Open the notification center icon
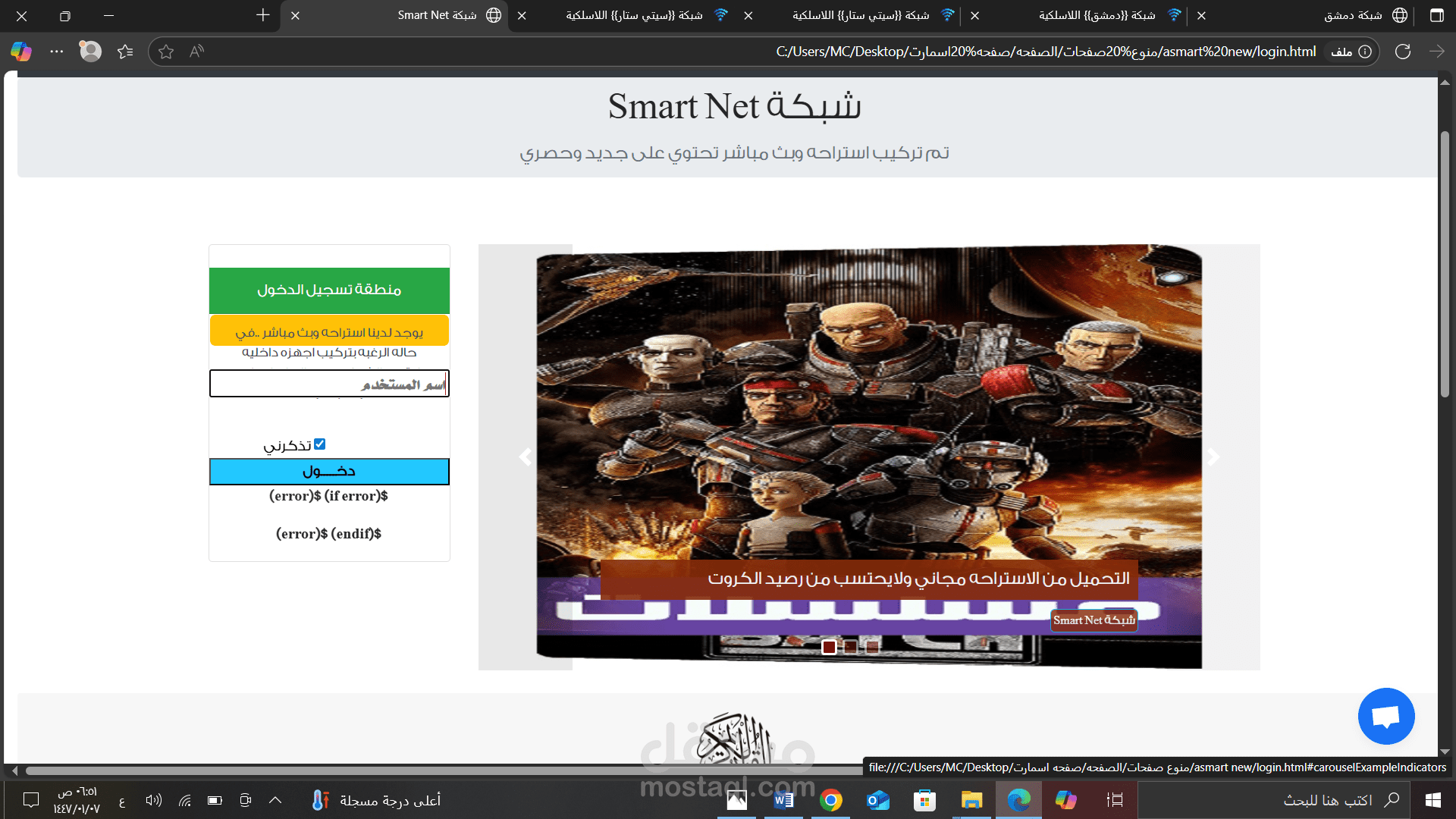 (x=31, y=800)
